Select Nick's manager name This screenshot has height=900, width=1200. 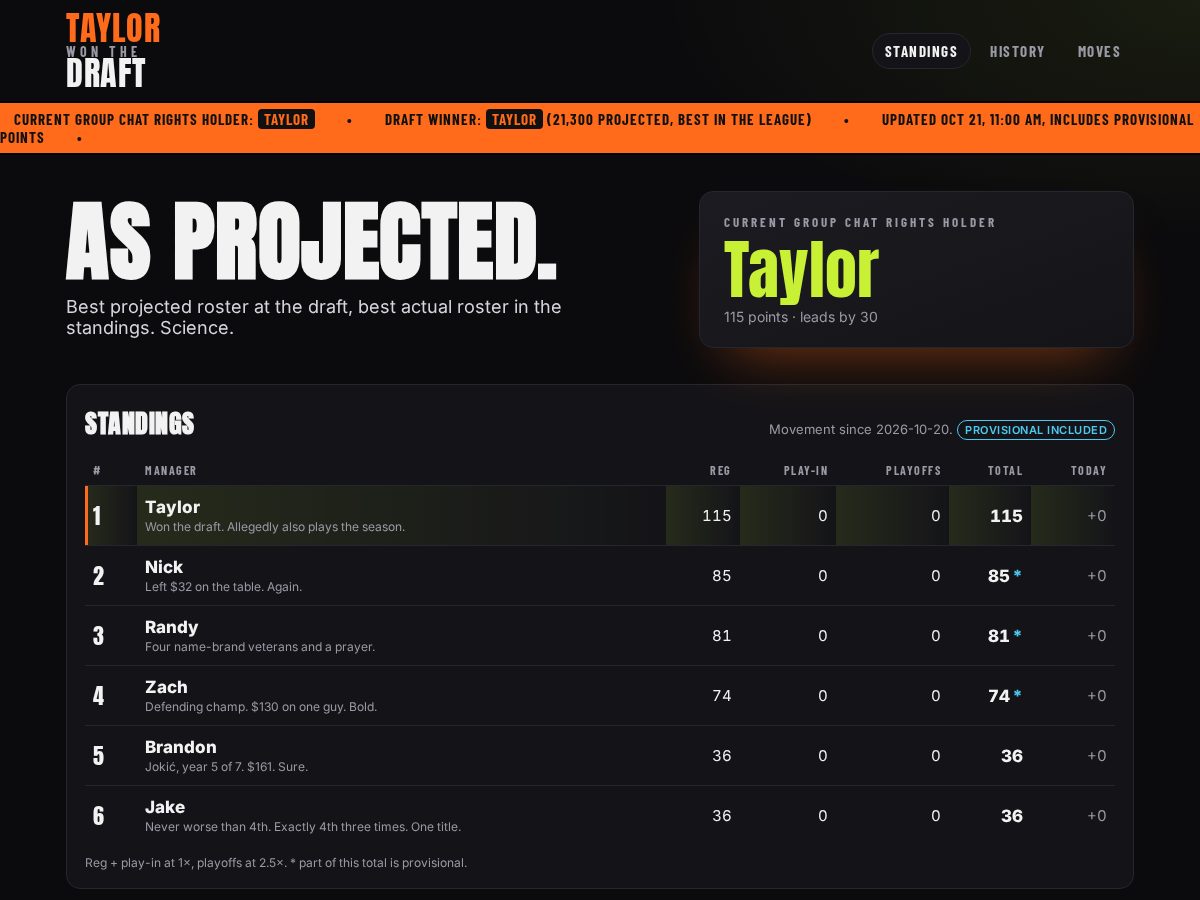point(164,567)
